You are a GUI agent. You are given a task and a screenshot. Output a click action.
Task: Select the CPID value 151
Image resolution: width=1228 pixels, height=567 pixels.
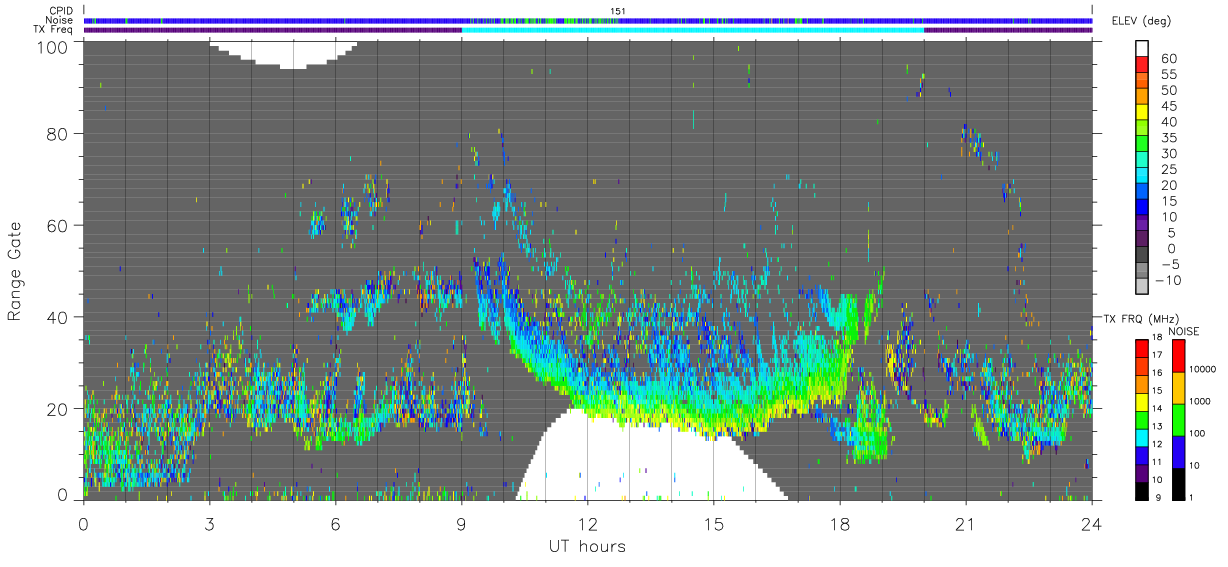(617, 11)
